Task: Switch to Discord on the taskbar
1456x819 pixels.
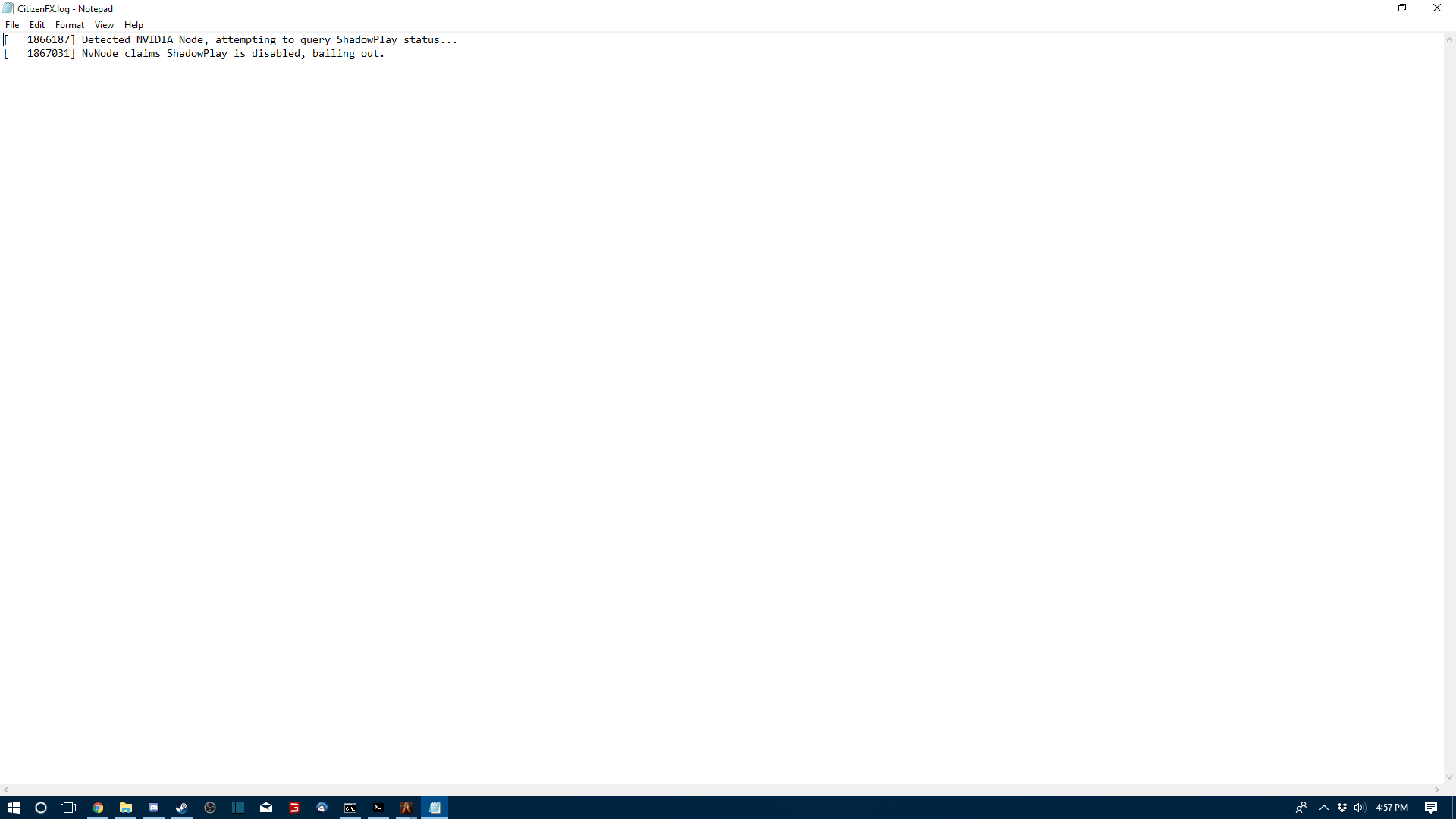Action: pos(154,808)
